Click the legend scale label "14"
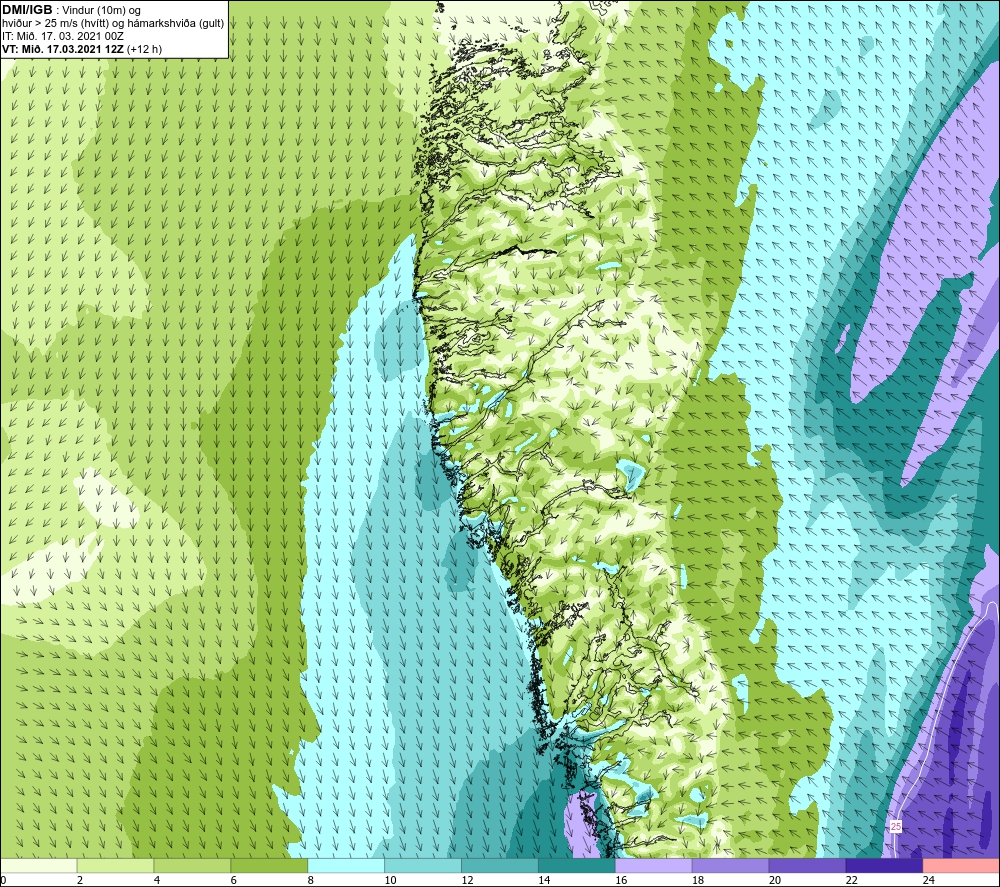This screenshot has width=1000, height=887. (x=544, y=880)
